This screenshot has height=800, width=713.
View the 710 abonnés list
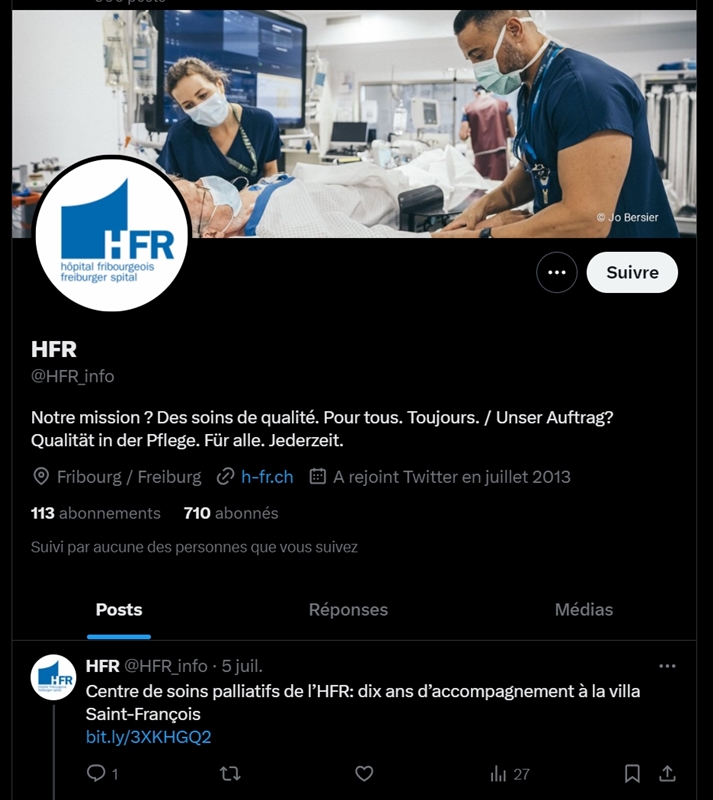click(231, 513)
